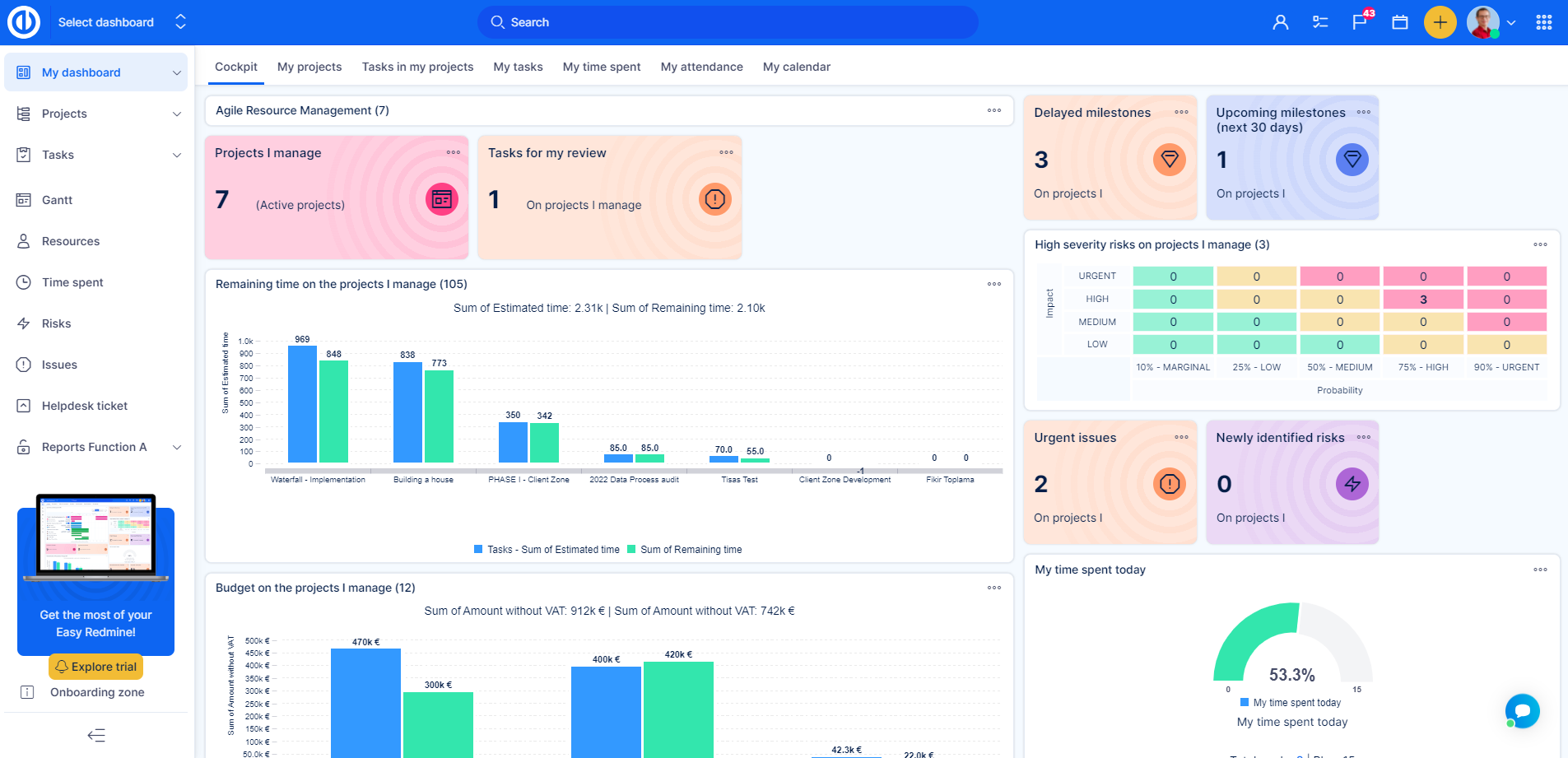Expand the Tasks sidebar chevron
This screenshot has width=1568, height=758.
pyautogui.click(x=177, y=155)
